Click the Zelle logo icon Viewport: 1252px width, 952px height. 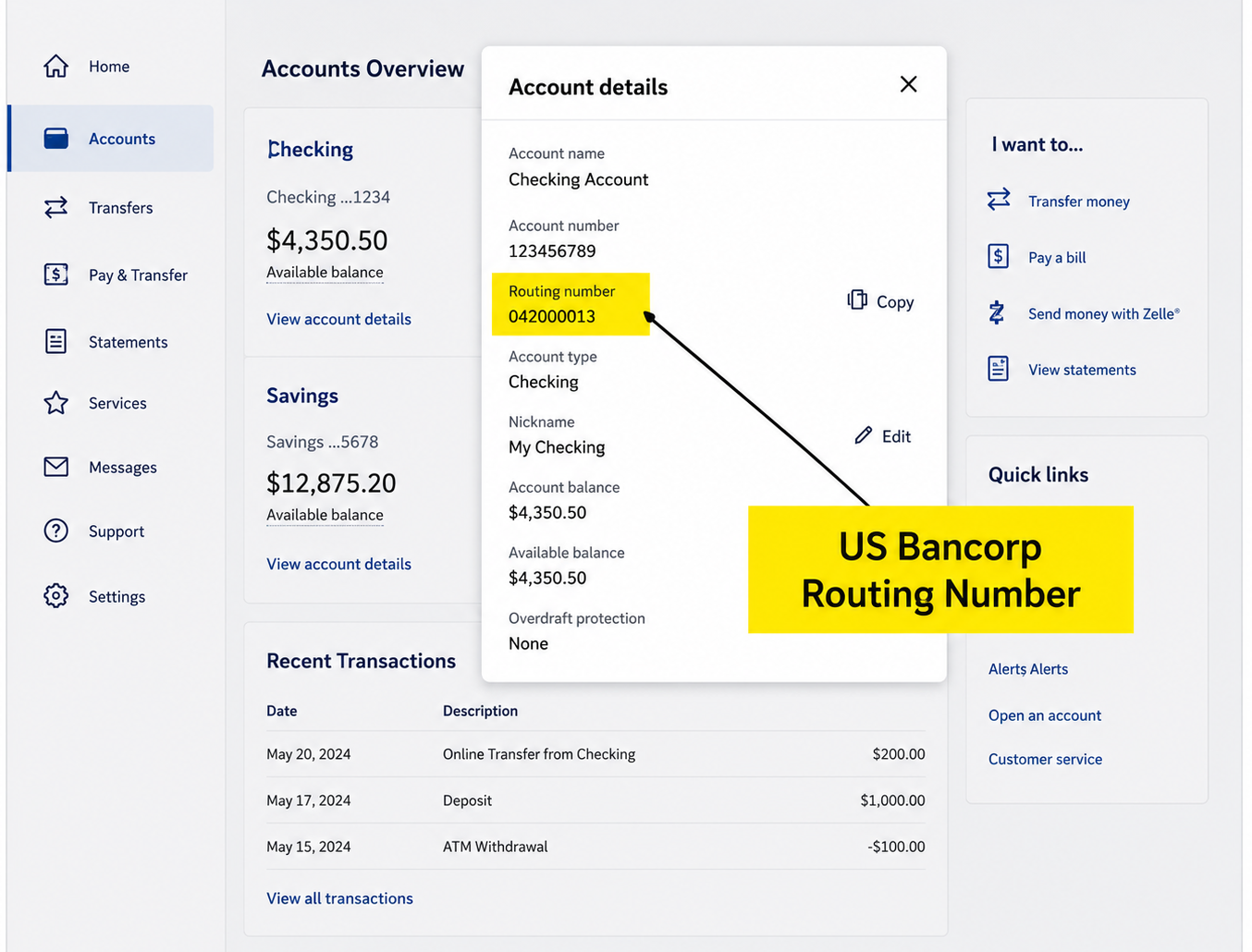(x=997, y=312)
